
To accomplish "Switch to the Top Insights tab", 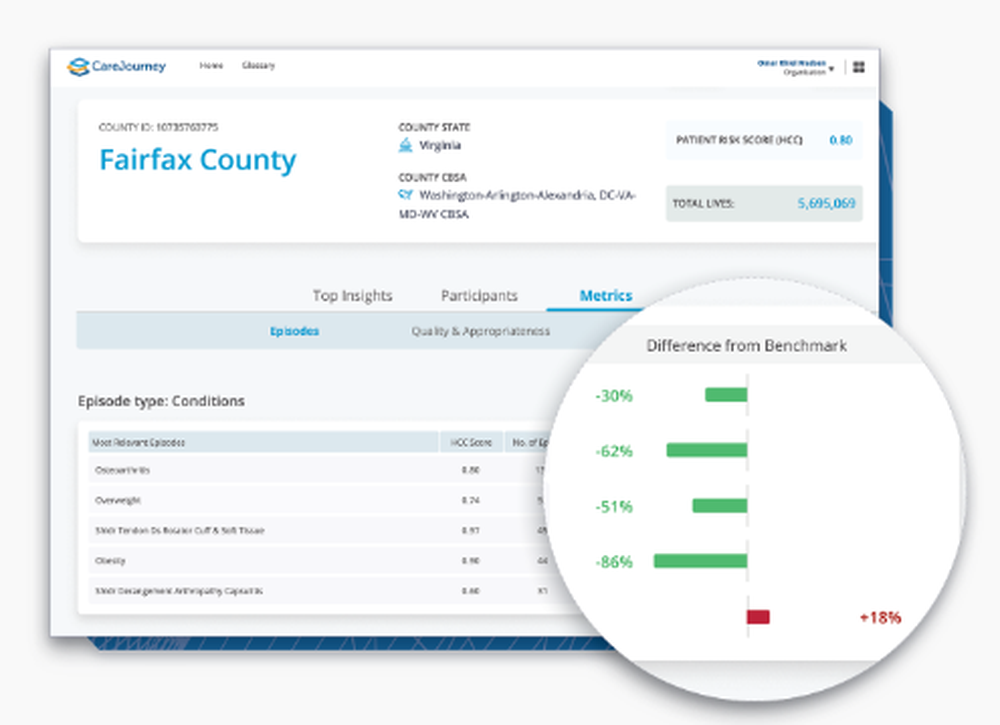I will (x=352, y=296).
